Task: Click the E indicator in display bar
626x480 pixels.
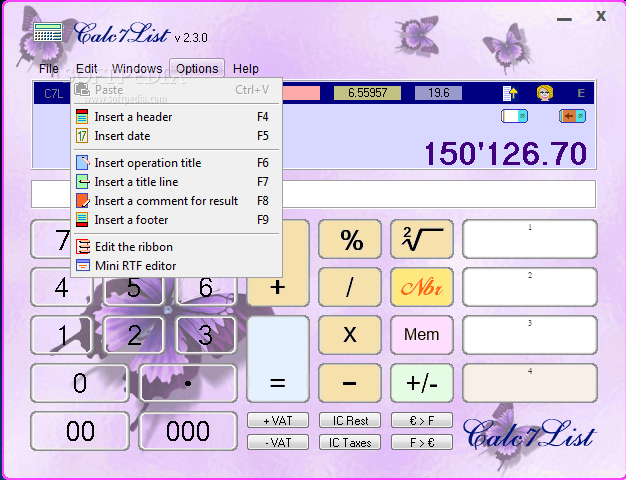Action: pyautogui.click(x=581, y=93)
